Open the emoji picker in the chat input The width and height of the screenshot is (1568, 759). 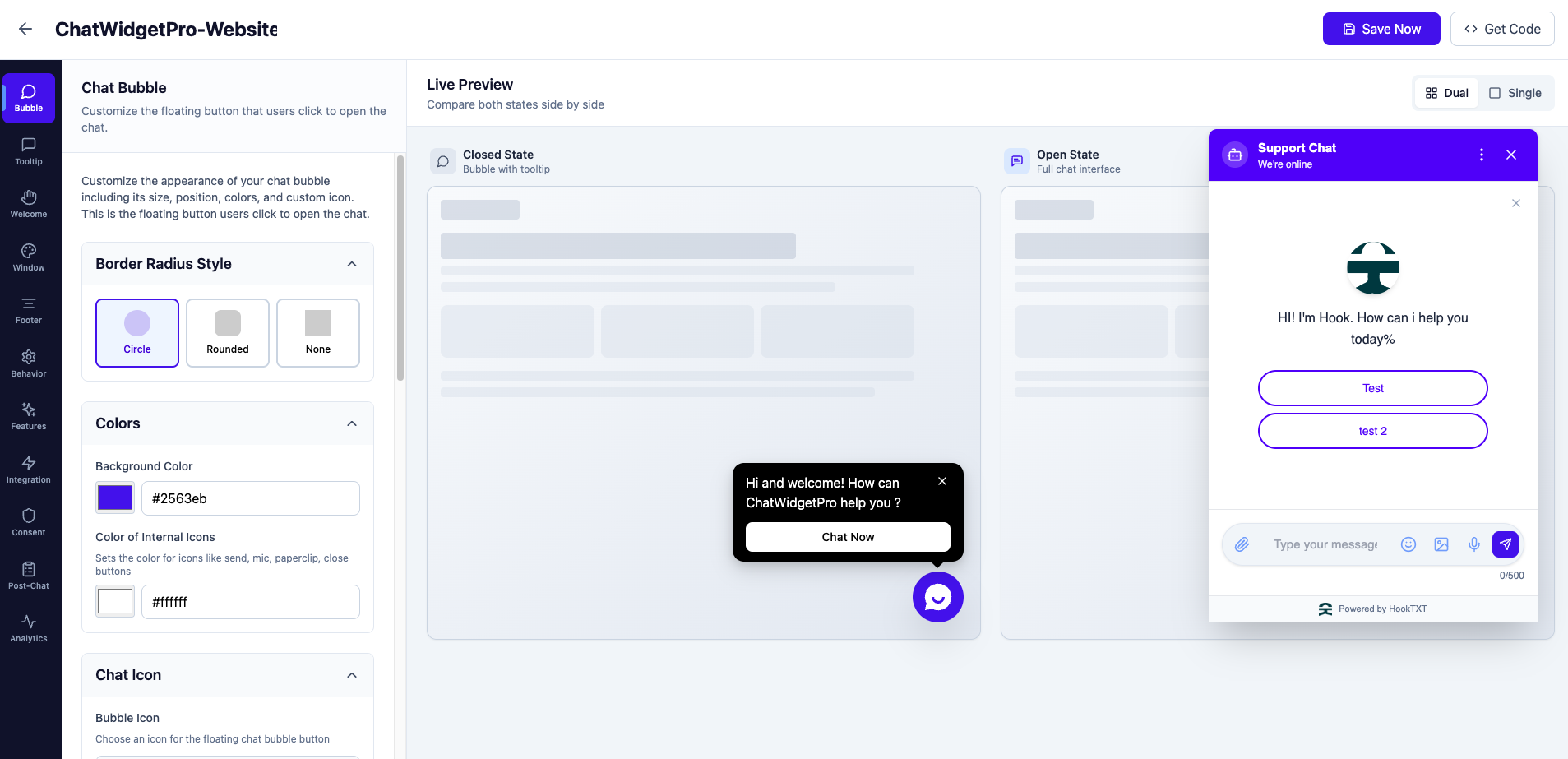click(x=1408, y=544)
